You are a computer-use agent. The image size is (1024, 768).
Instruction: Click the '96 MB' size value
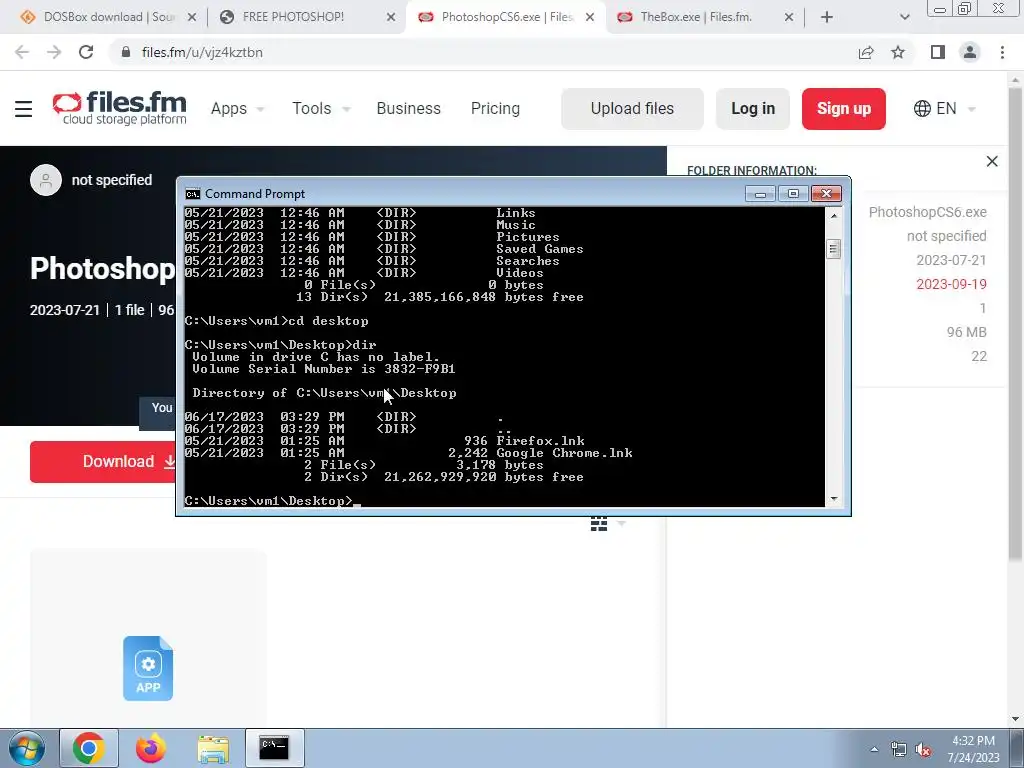click(967, 332)
